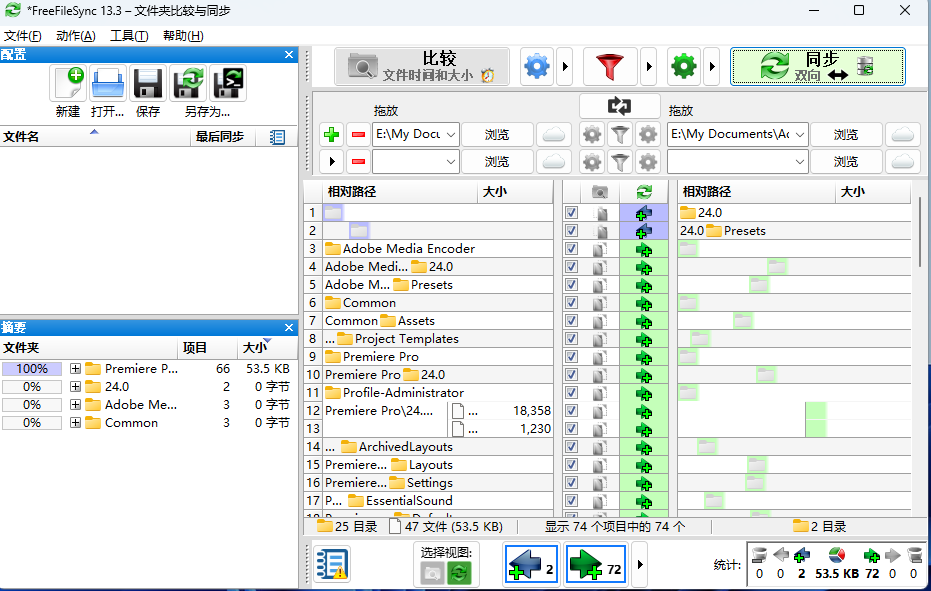Open synchronization settings green gear

(683, 67)
